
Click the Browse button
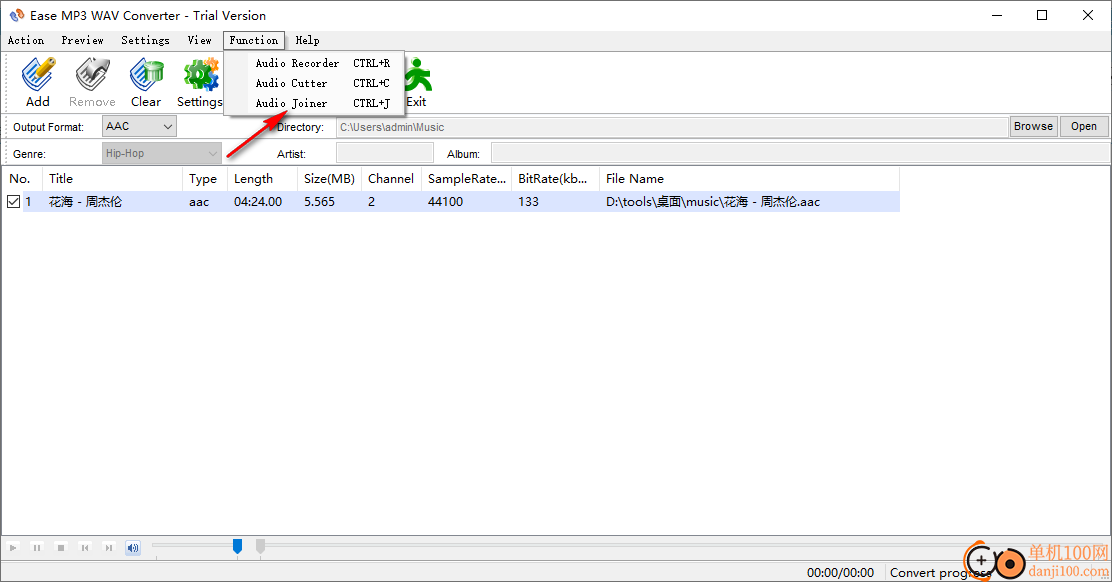tap(1033, 126)
